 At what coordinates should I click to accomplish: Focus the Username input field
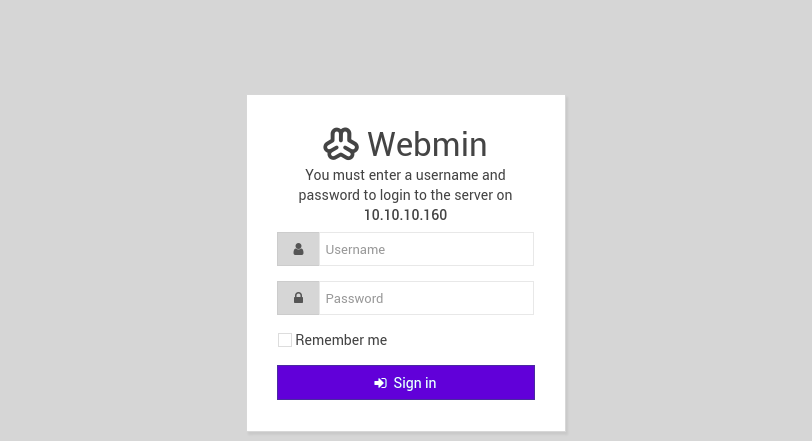pyautogui.click(x=426, y=249)
